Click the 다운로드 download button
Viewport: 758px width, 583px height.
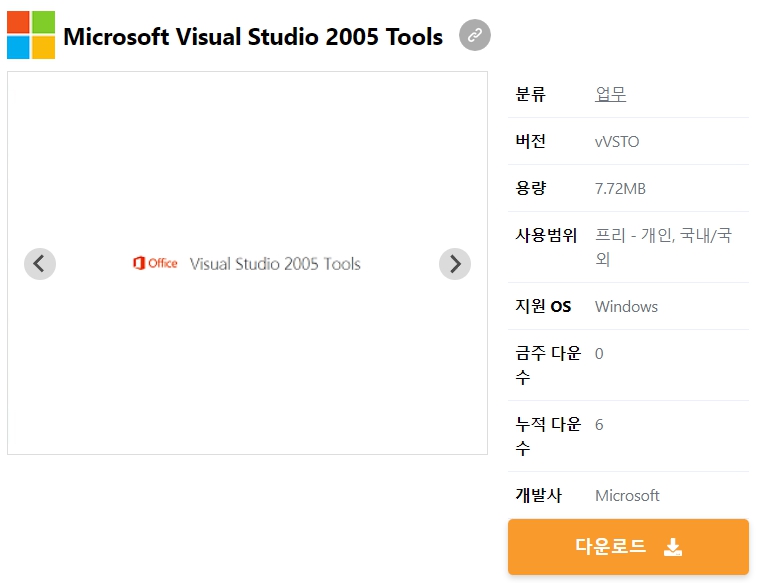click(x=628, y=547)
